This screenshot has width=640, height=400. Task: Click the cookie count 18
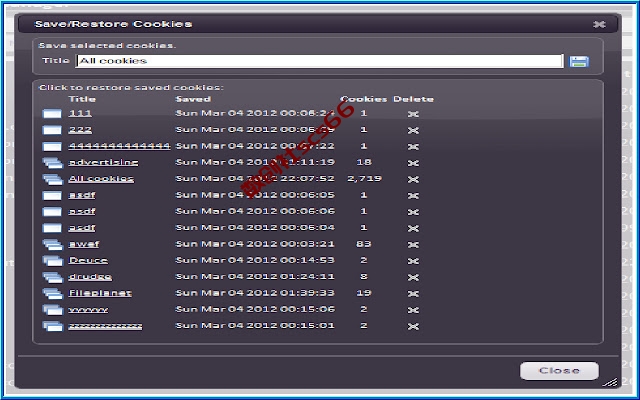click(364, 162)
